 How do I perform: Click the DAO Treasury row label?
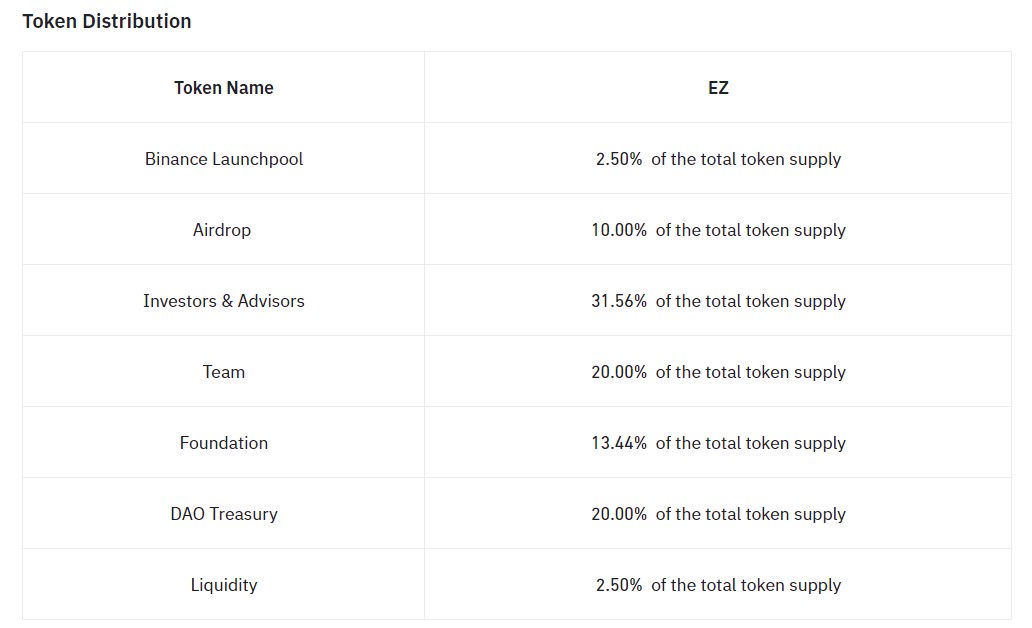(x=223, y=514)
